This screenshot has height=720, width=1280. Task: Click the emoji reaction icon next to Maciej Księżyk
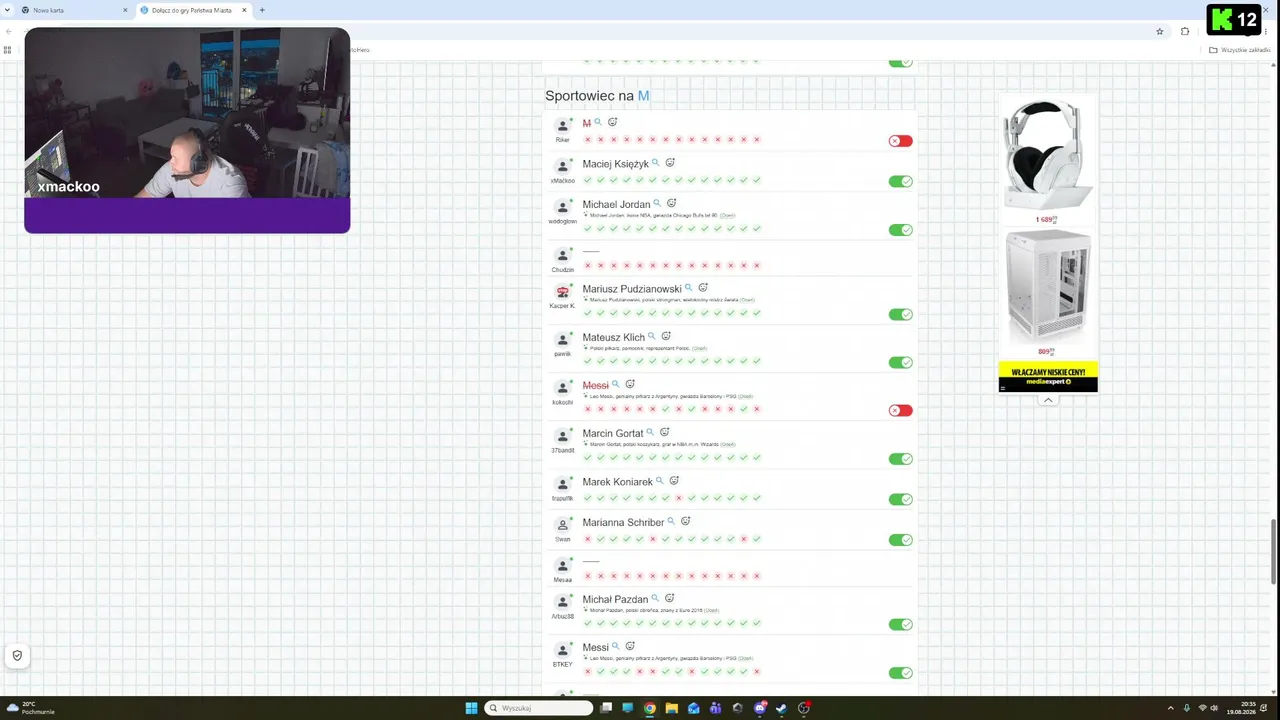tap(671, 162)
